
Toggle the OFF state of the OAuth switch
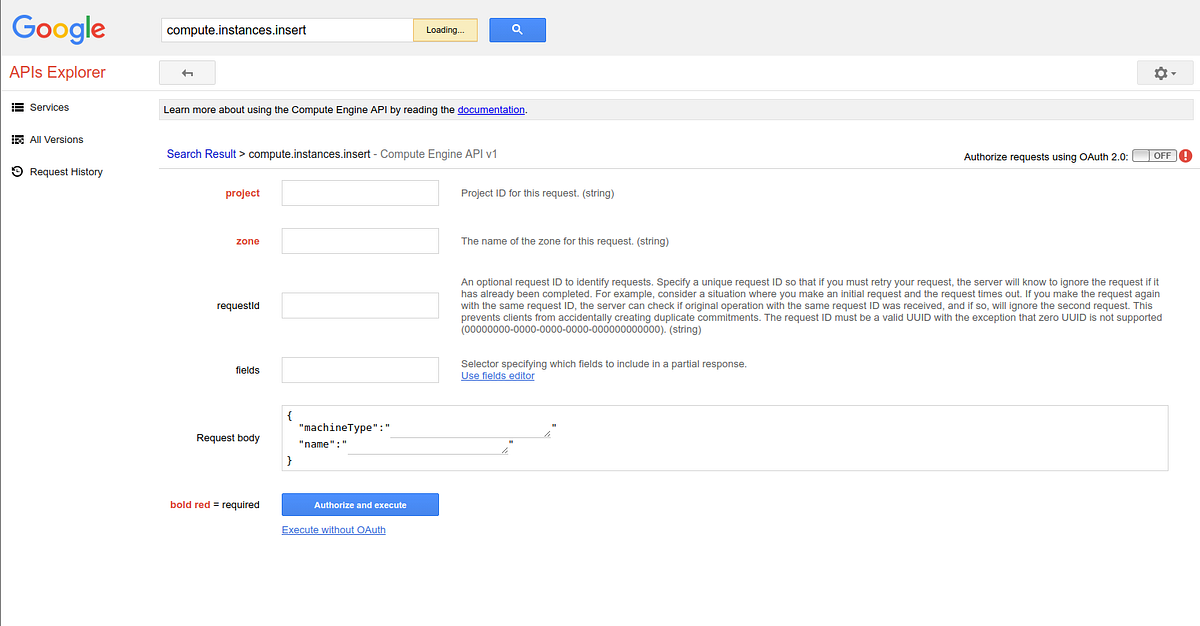click(x=1154, y=156)
